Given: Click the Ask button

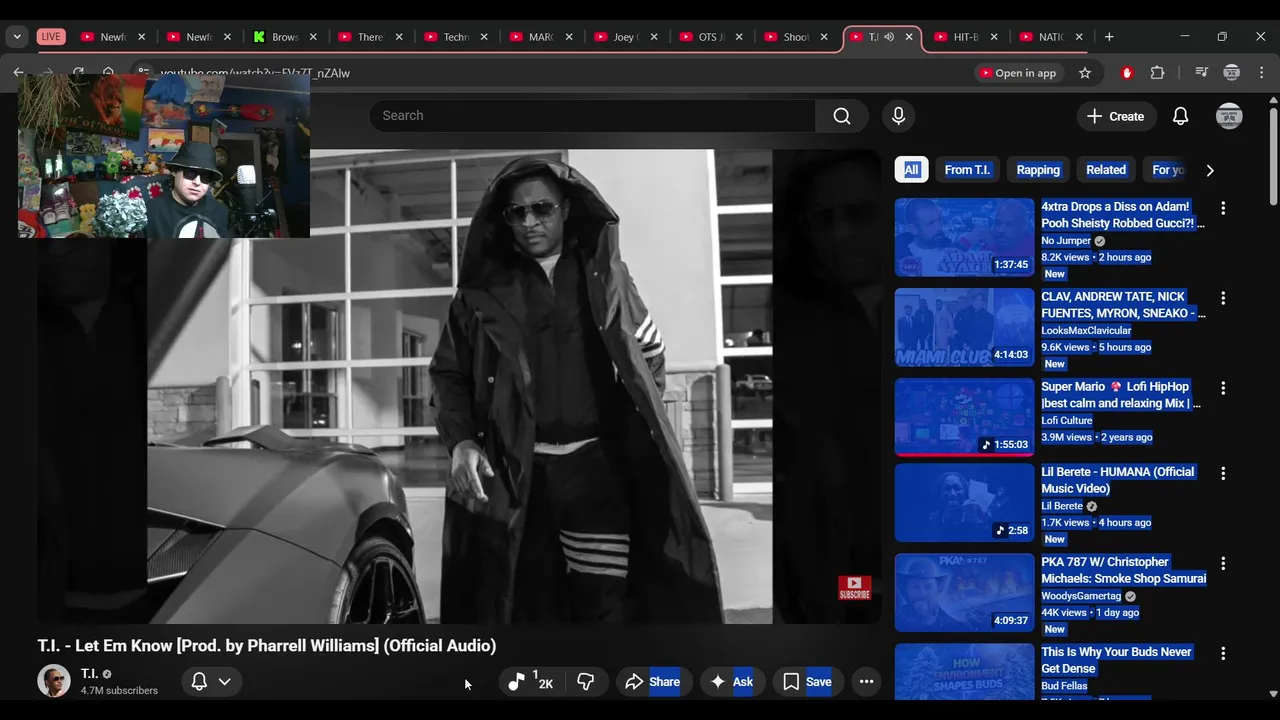Looking at the screenshot, I should tap(731, 682).
